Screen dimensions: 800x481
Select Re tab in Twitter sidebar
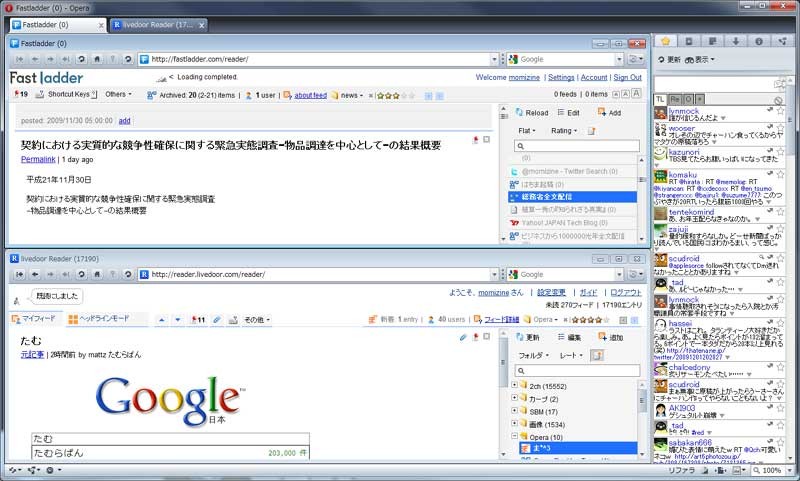click(674, 99)
